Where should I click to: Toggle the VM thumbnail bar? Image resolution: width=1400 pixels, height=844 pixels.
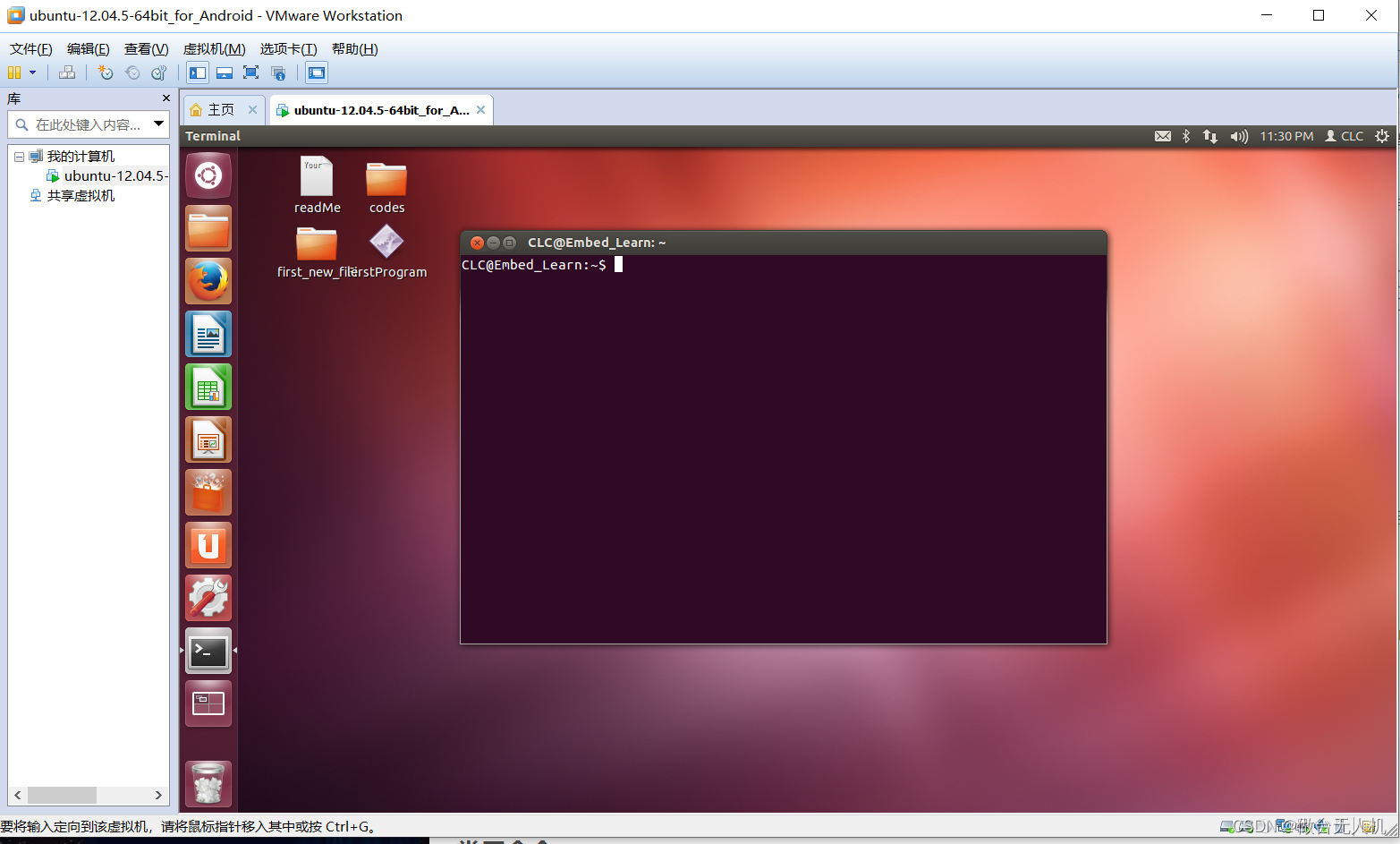coord(224,72)
